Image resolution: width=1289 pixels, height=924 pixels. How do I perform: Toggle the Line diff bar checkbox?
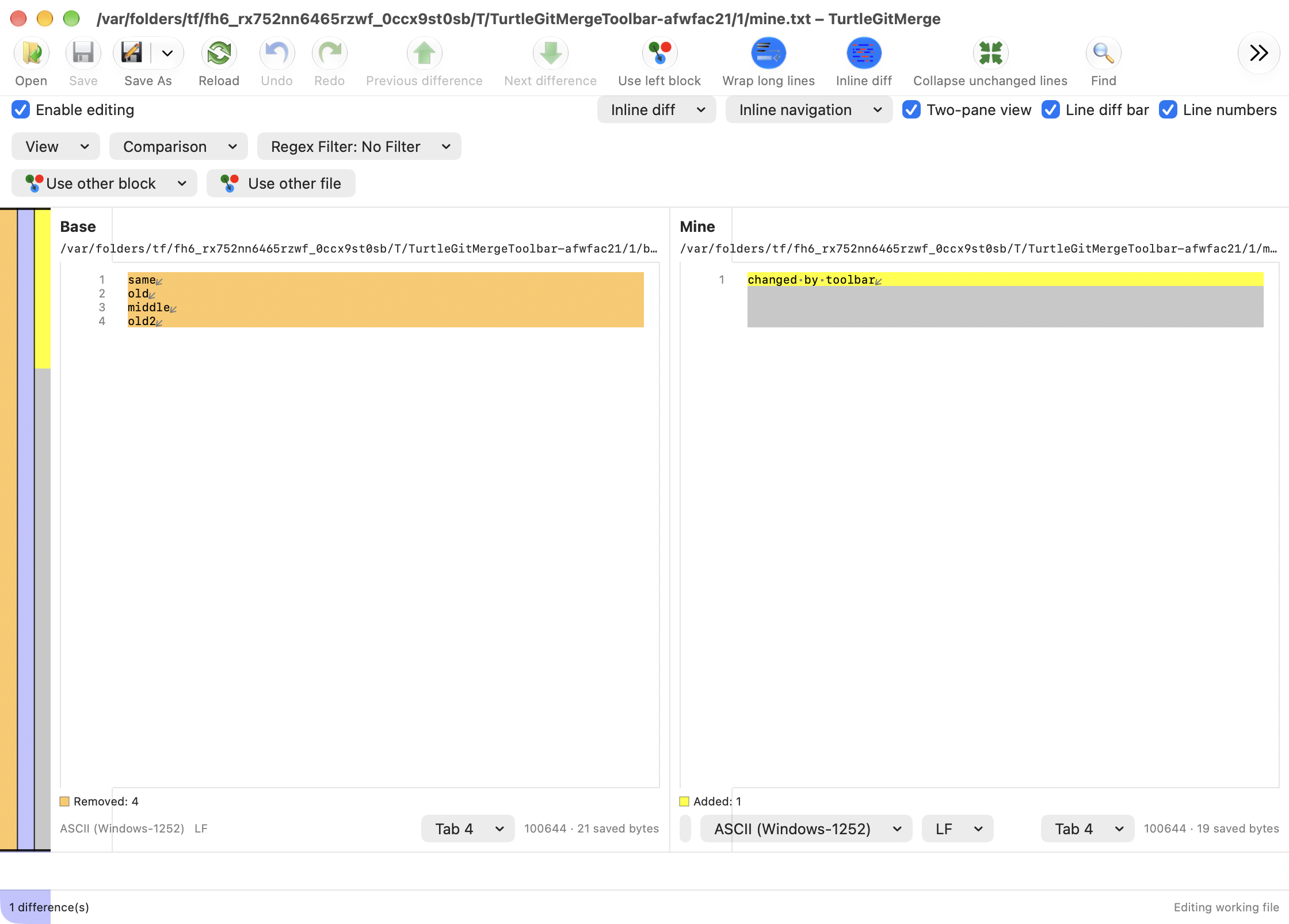[x=1051, y=109]
